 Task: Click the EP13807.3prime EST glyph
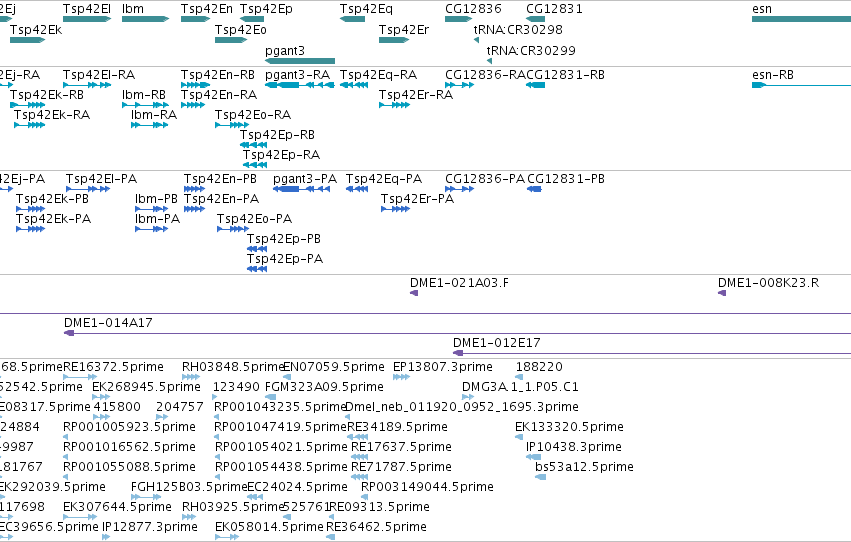401,377
